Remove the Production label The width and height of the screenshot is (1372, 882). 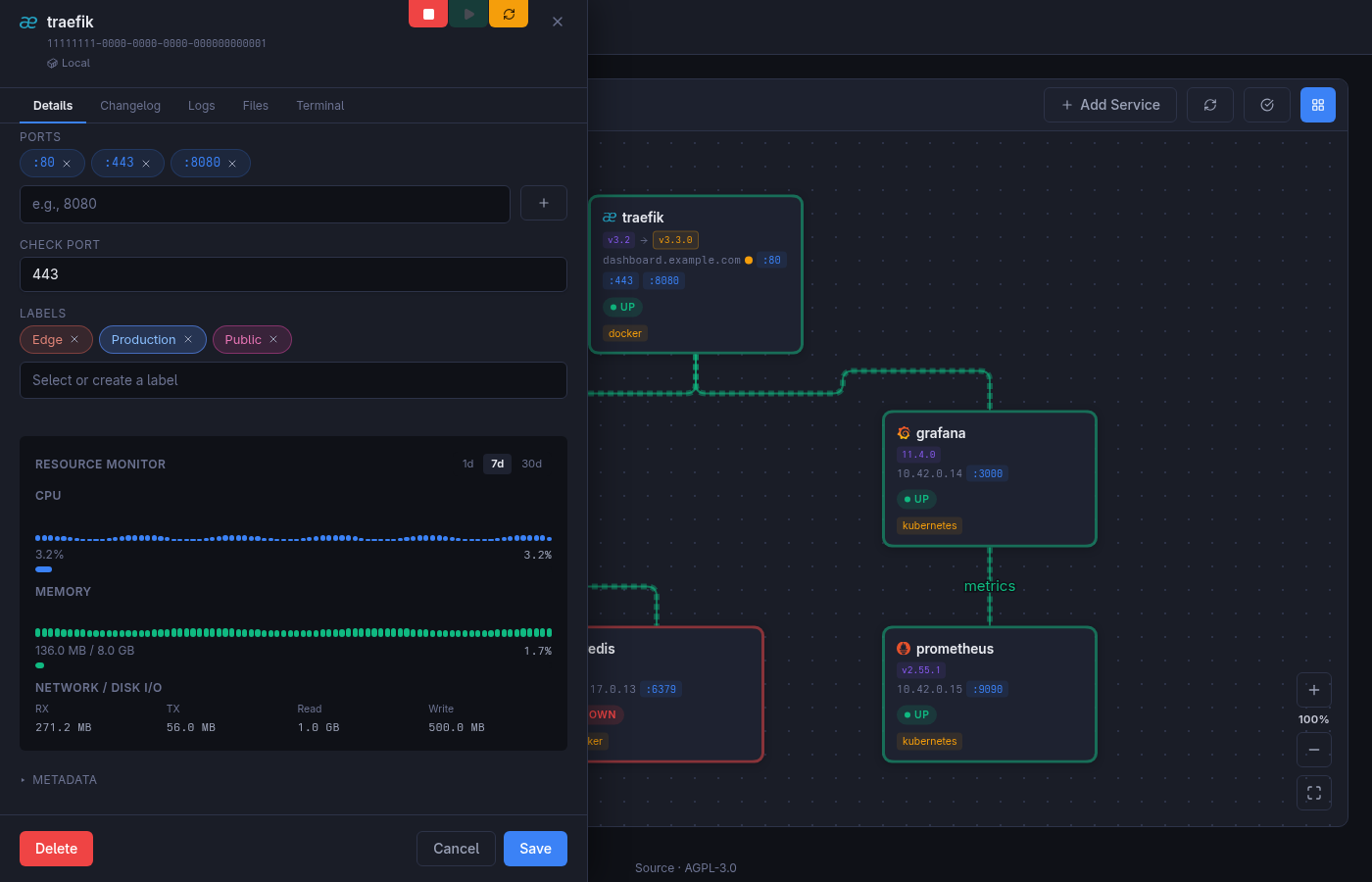click(188, 339)
